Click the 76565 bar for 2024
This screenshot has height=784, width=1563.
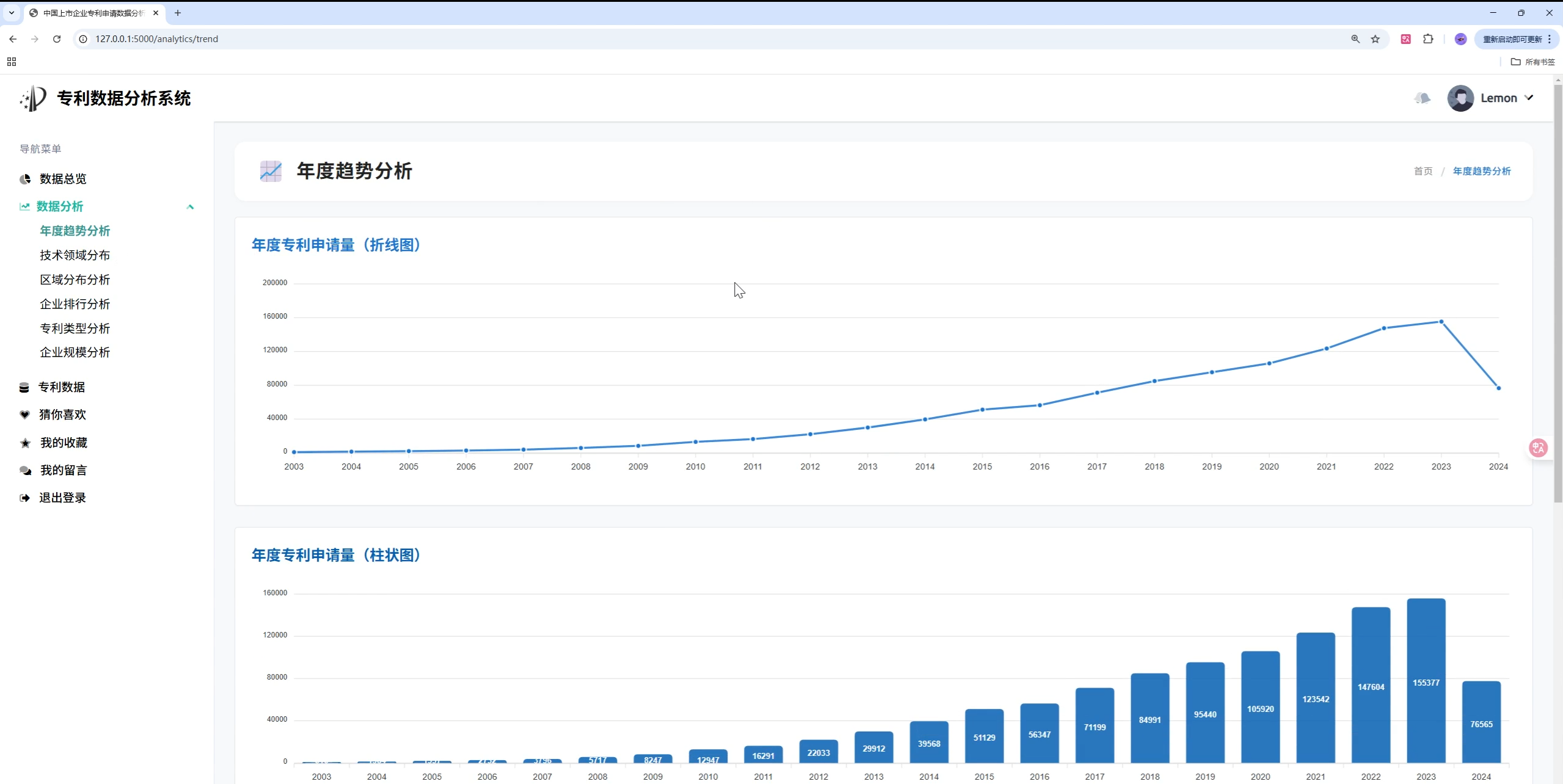point(1481,722)
